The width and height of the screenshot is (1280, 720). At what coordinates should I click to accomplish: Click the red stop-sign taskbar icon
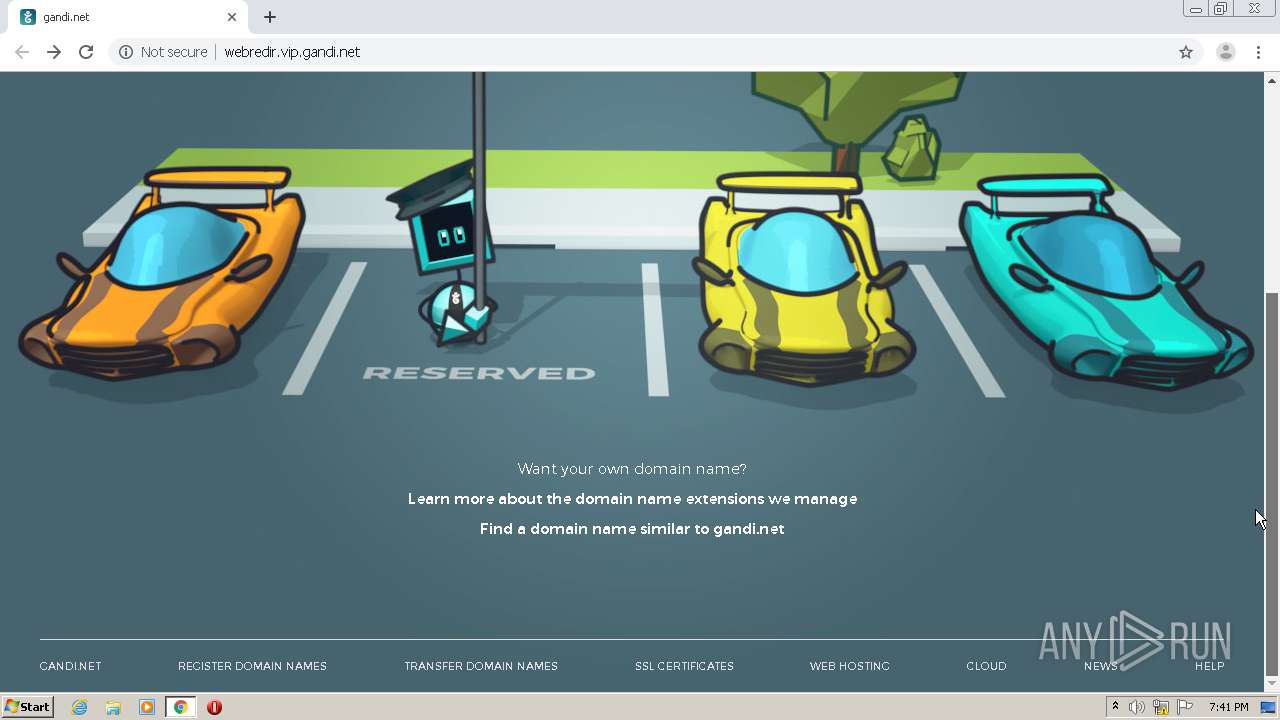[214, 707]
